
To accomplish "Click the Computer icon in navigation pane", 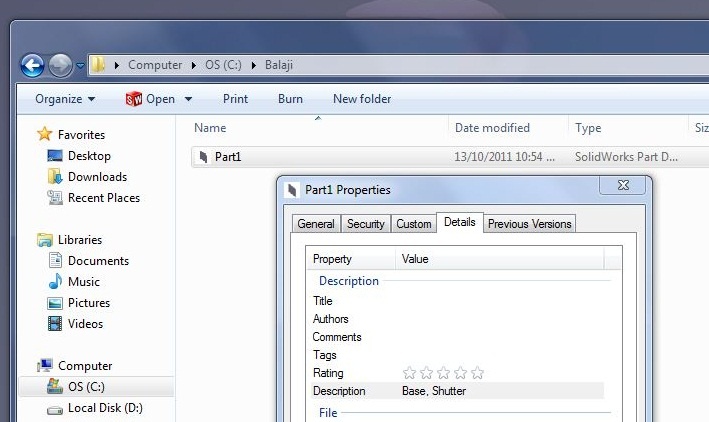I will [45, 365].
